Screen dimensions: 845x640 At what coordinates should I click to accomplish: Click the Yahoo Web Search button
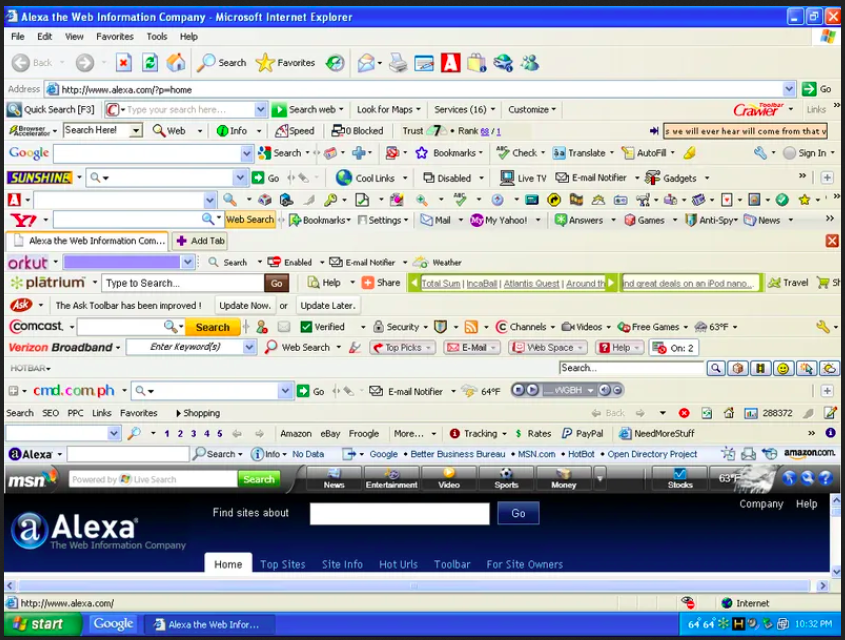click(x=250, y=220)
